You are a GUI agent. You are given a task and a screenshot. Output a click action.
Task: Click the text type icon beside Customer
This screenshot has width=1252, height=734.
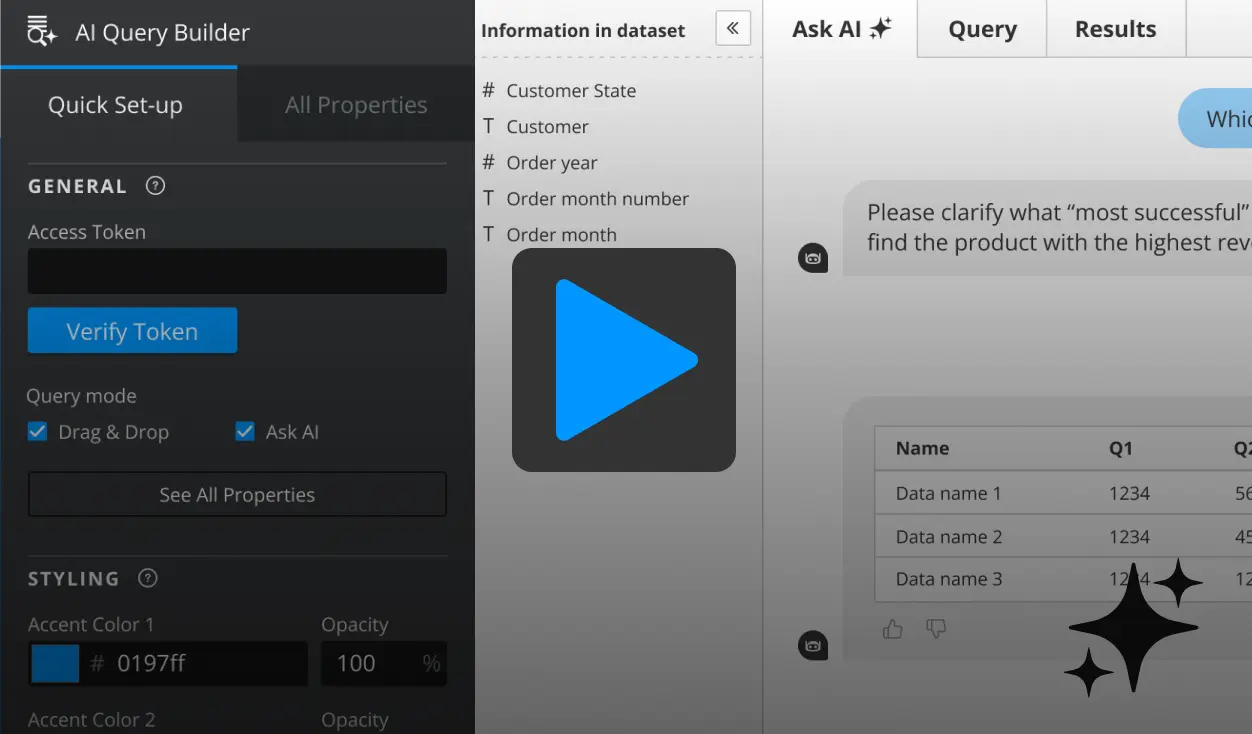(488, 126)
